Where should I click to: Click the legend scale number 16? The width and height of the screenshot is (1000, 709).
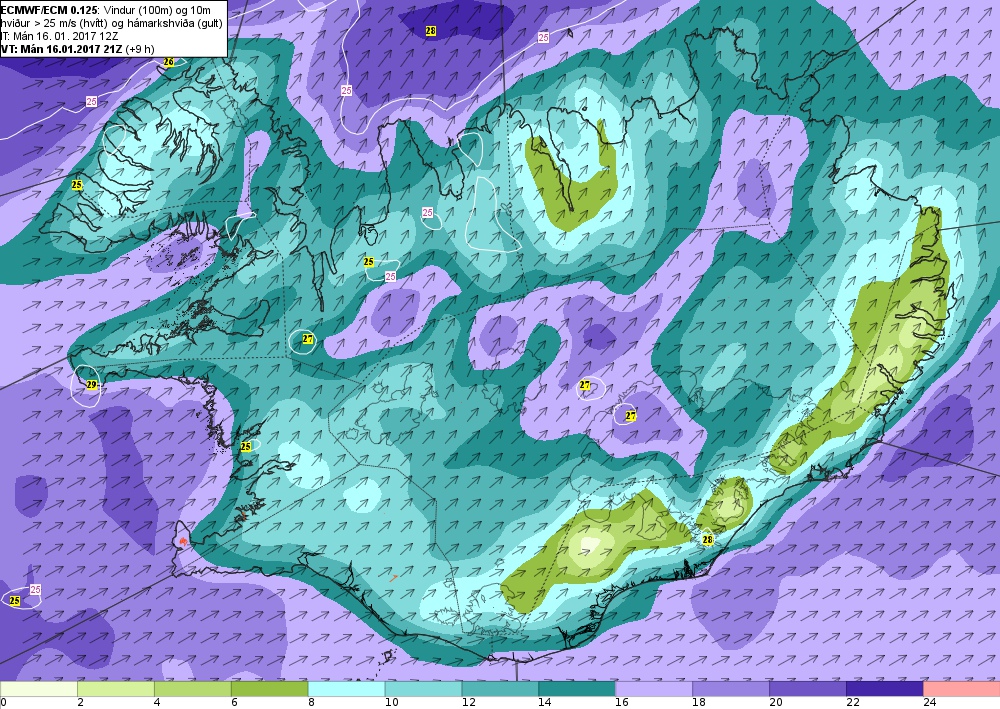(621, 703)
